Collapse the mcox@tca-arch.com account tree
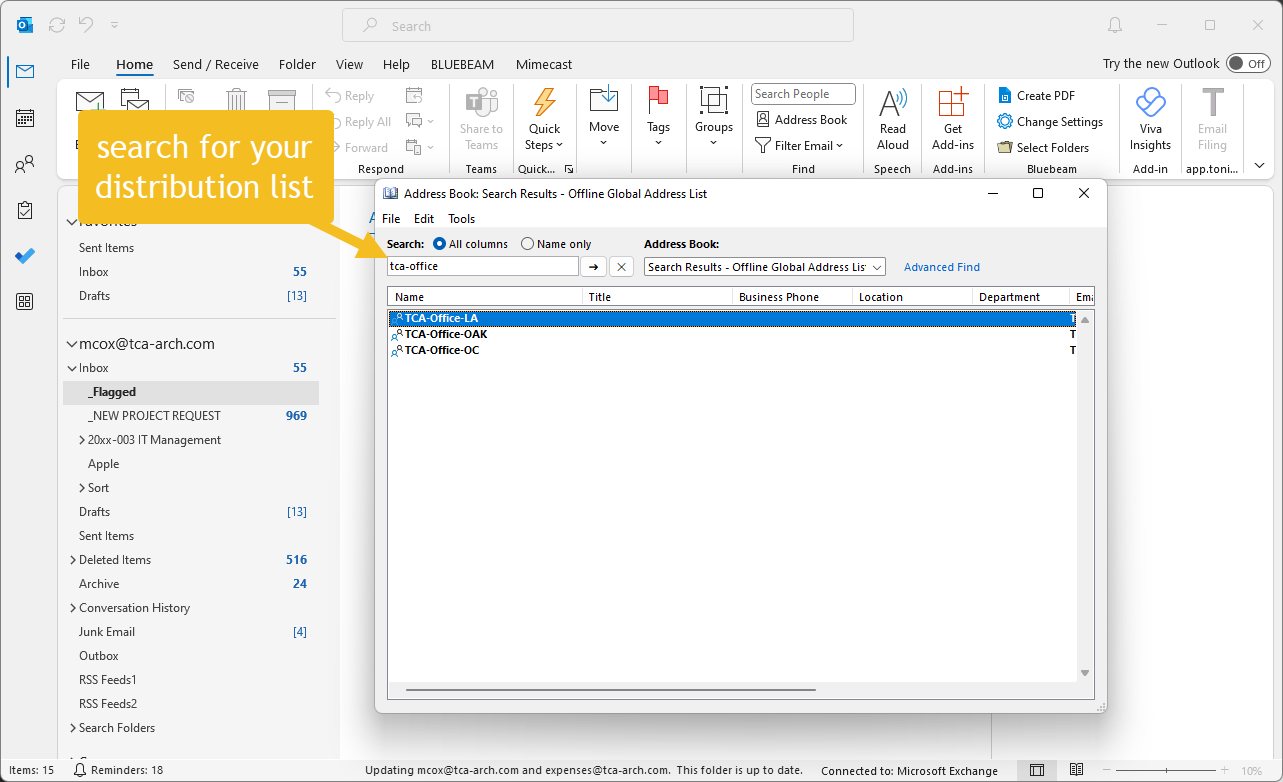 (71, 344)
